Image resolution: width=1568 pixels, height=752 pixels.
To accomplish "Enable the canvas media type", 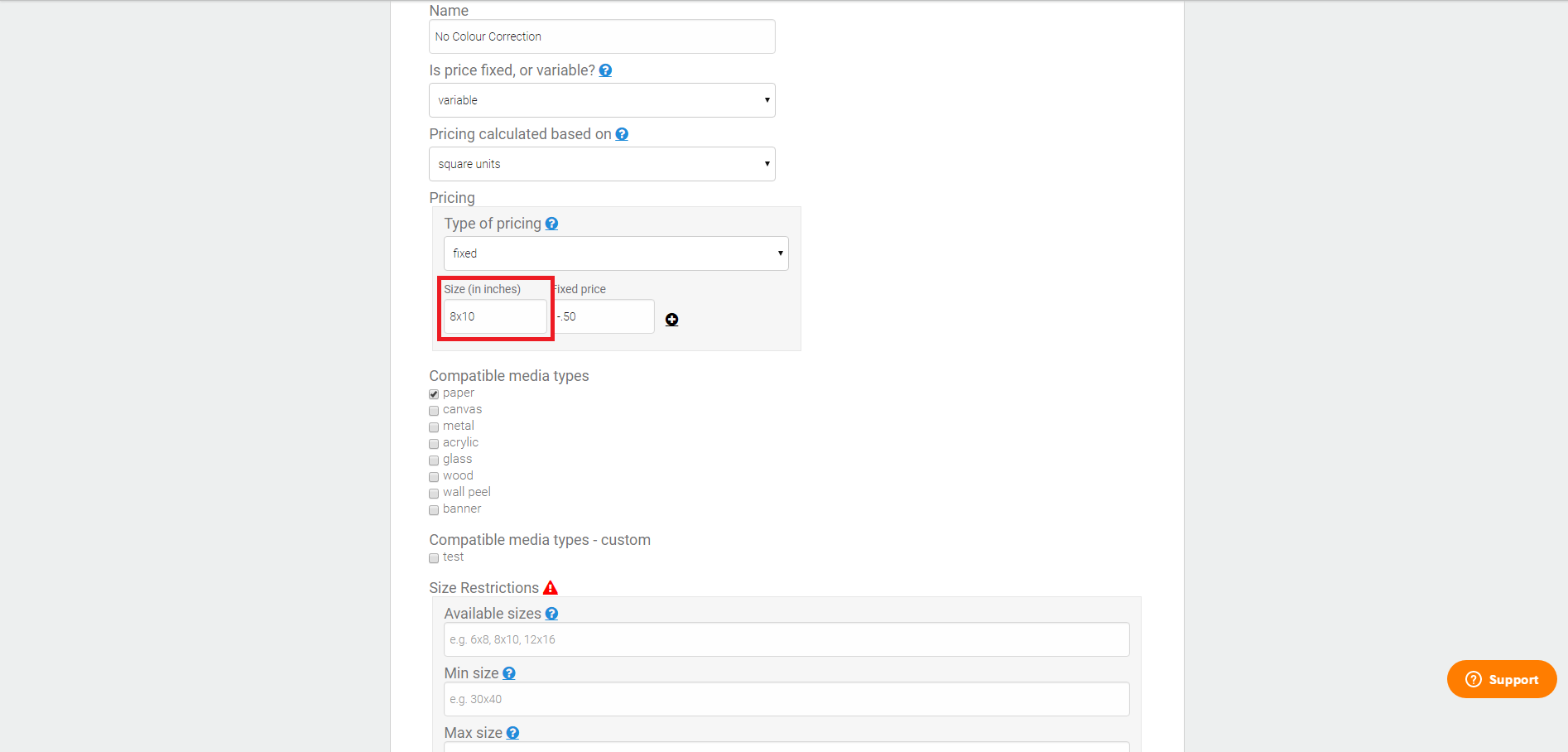I will click(x=434, y=411).
